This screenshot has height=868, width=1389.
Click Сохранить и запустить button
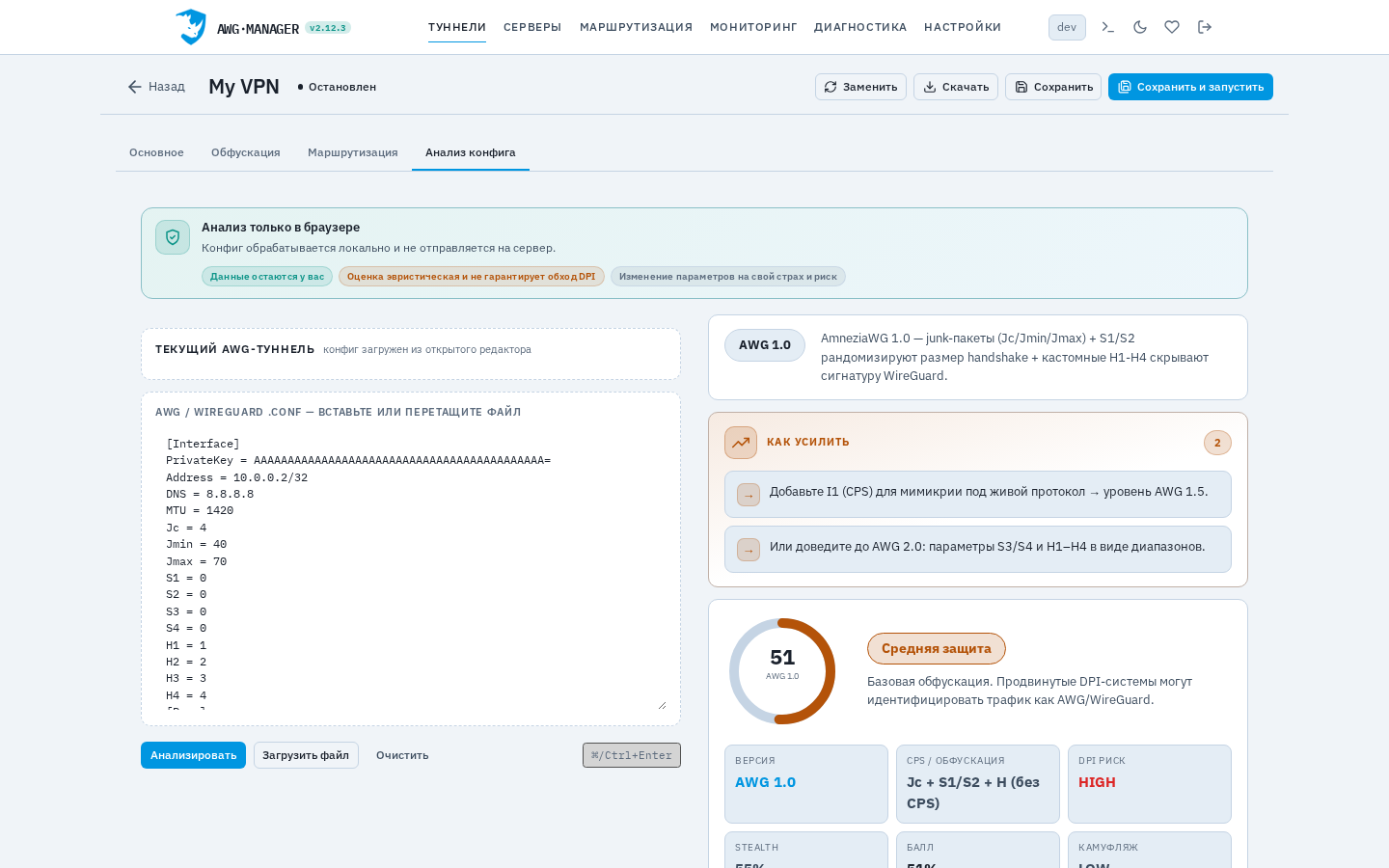pos(1190,87)
